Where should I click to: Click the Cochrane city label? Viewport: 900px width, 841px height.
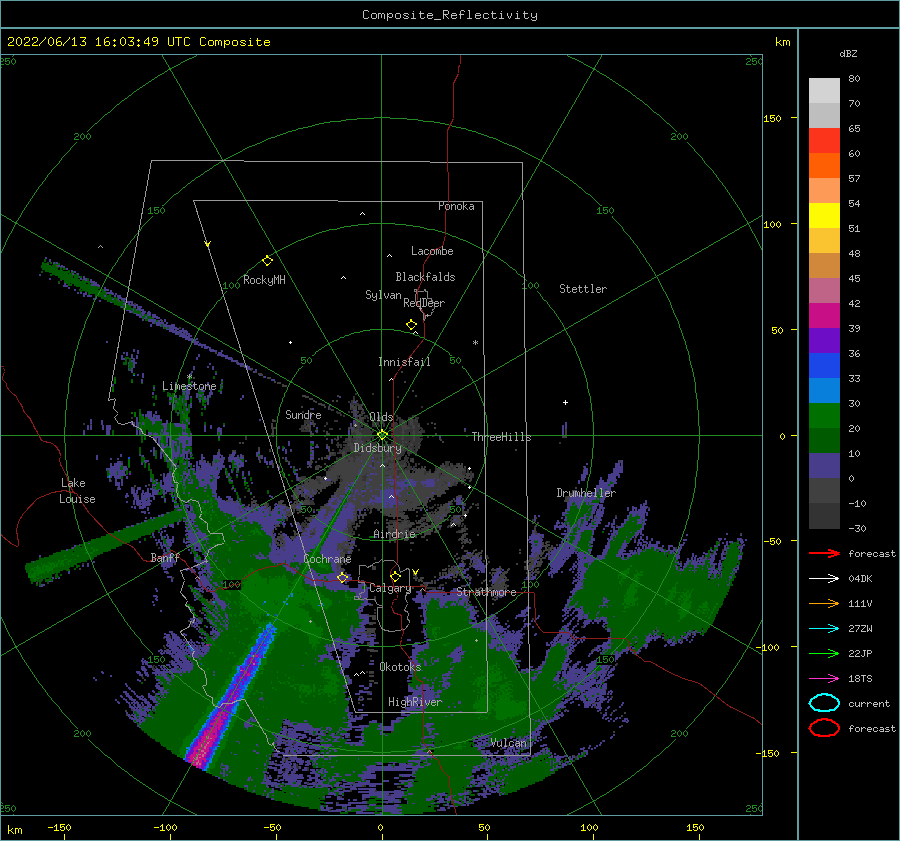[x=327, y=559]
